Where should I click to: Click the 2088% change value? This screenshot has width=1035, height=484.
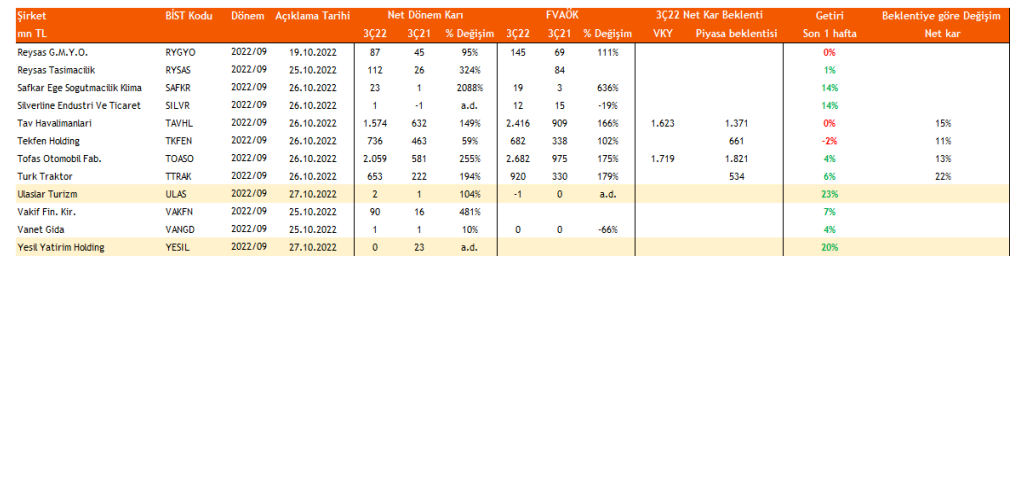[x=471, y=87]
